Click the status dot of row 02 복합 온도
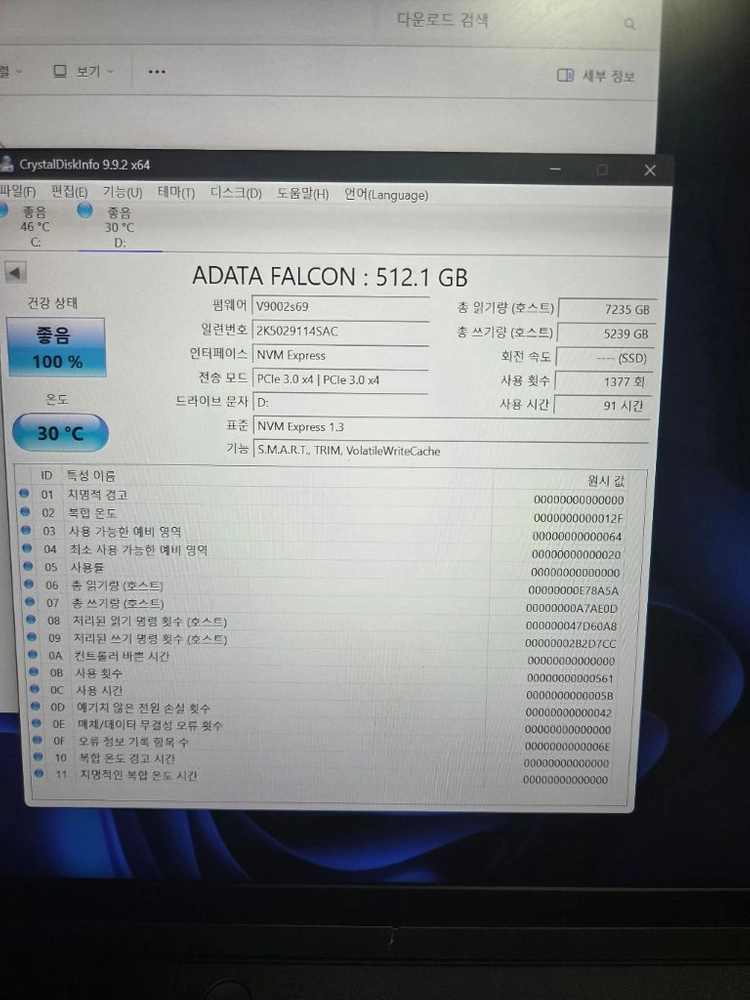Viewport: 750px width, 1000px height. coord(26,511)
